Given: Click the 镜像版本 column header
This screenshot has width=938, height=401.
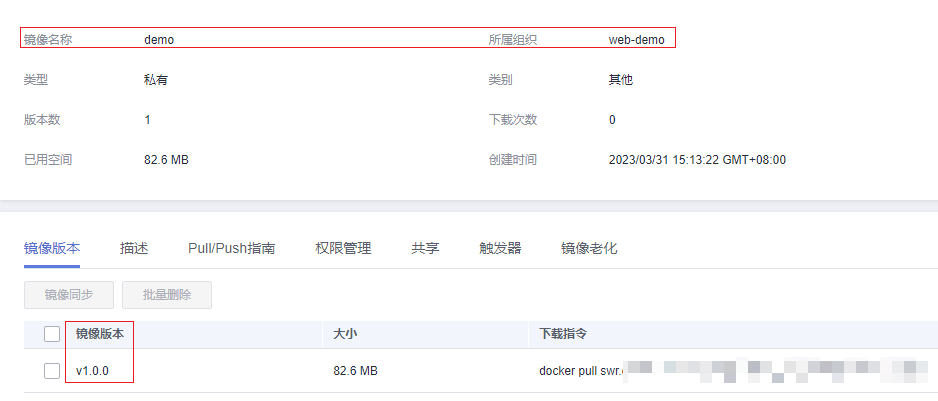Looking at the screenshot, I should pyautogui.click(x=100, y=334).
